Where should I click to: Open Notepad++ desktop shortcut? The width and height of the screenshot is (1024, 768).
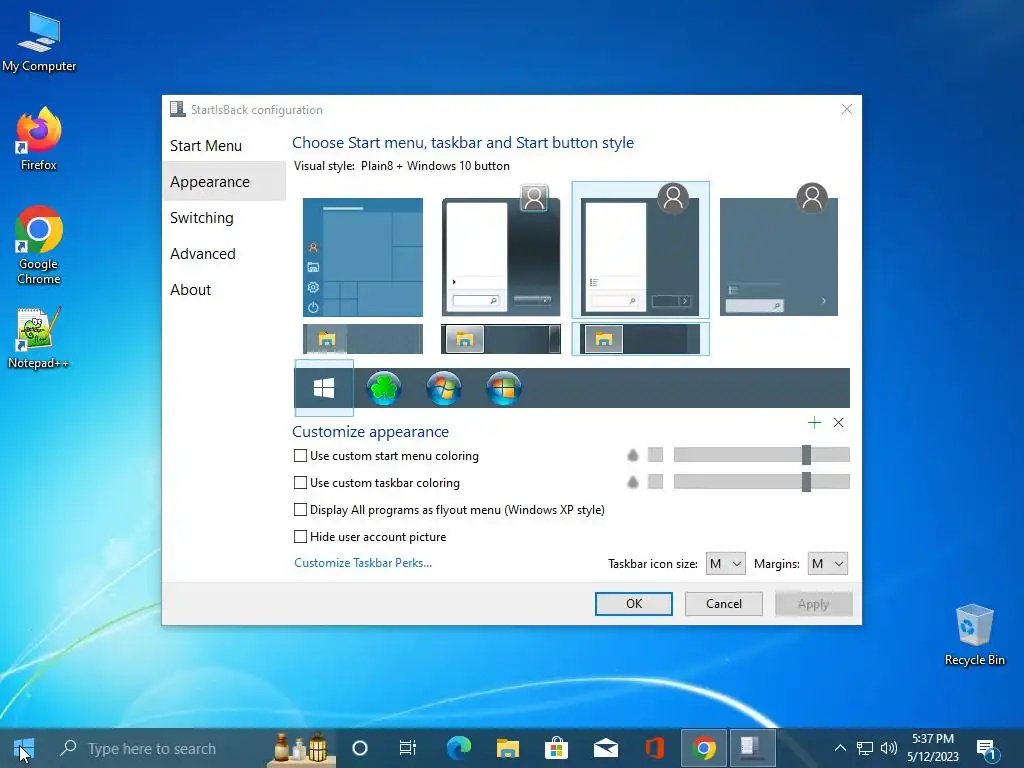[x=39, y=338]
